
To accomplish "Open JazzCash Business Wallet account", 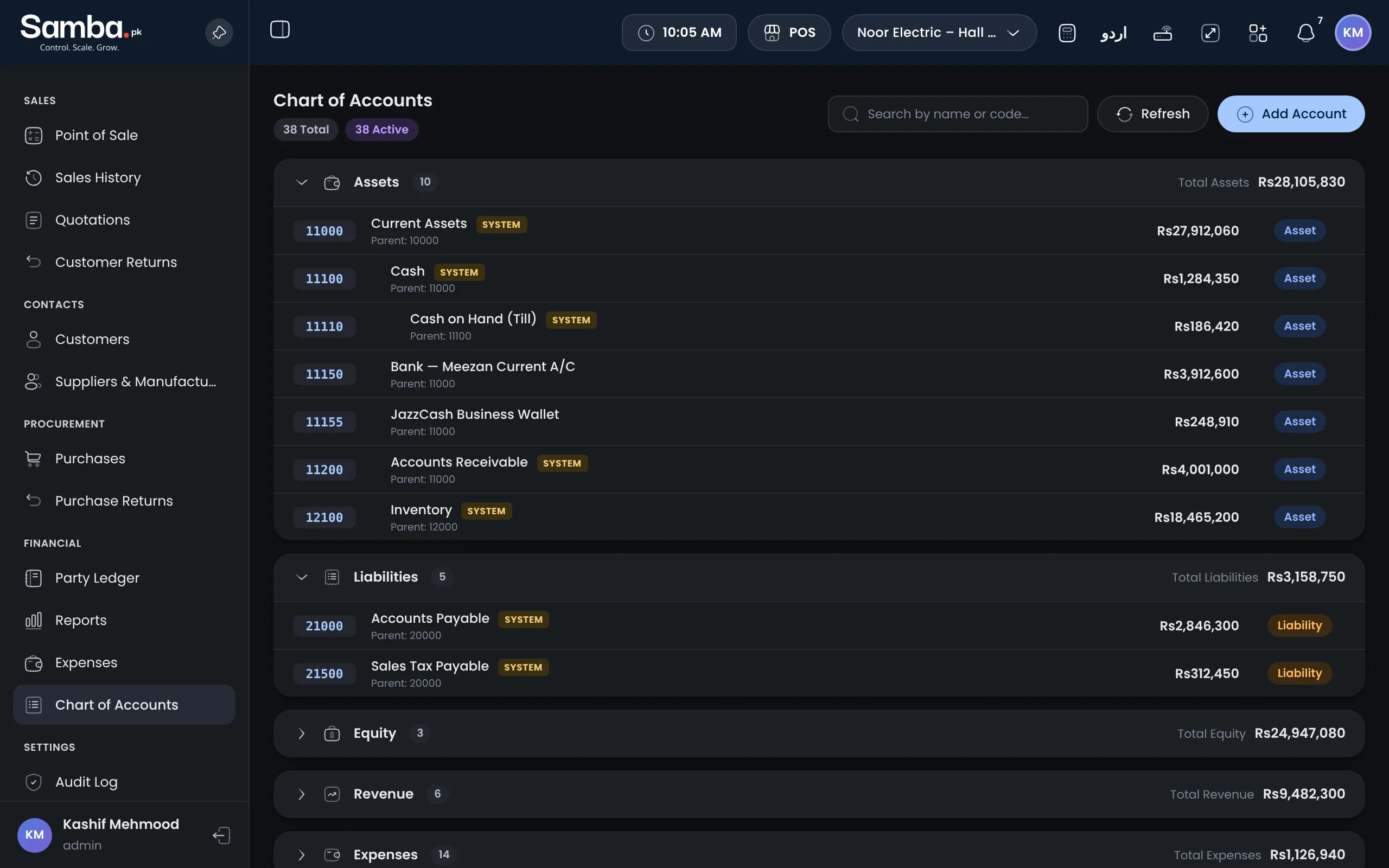I will 818,422.
